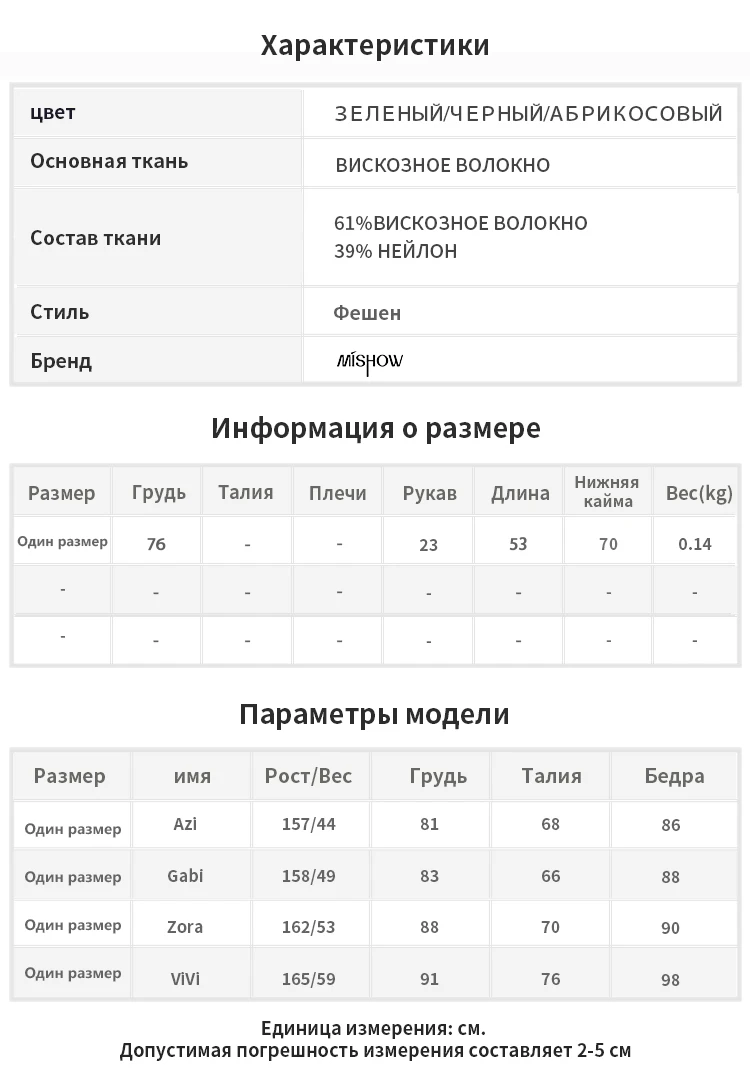Click the Gabi height/weight 158/49 cell
Image resolution: width=750 pixels, height=1080 pixels.
[309, 876]
